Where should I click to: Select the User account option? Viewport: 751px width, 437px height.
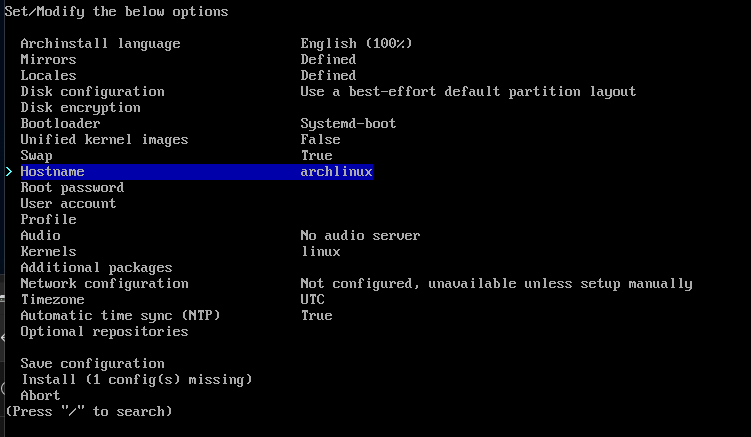coord(68,204)
